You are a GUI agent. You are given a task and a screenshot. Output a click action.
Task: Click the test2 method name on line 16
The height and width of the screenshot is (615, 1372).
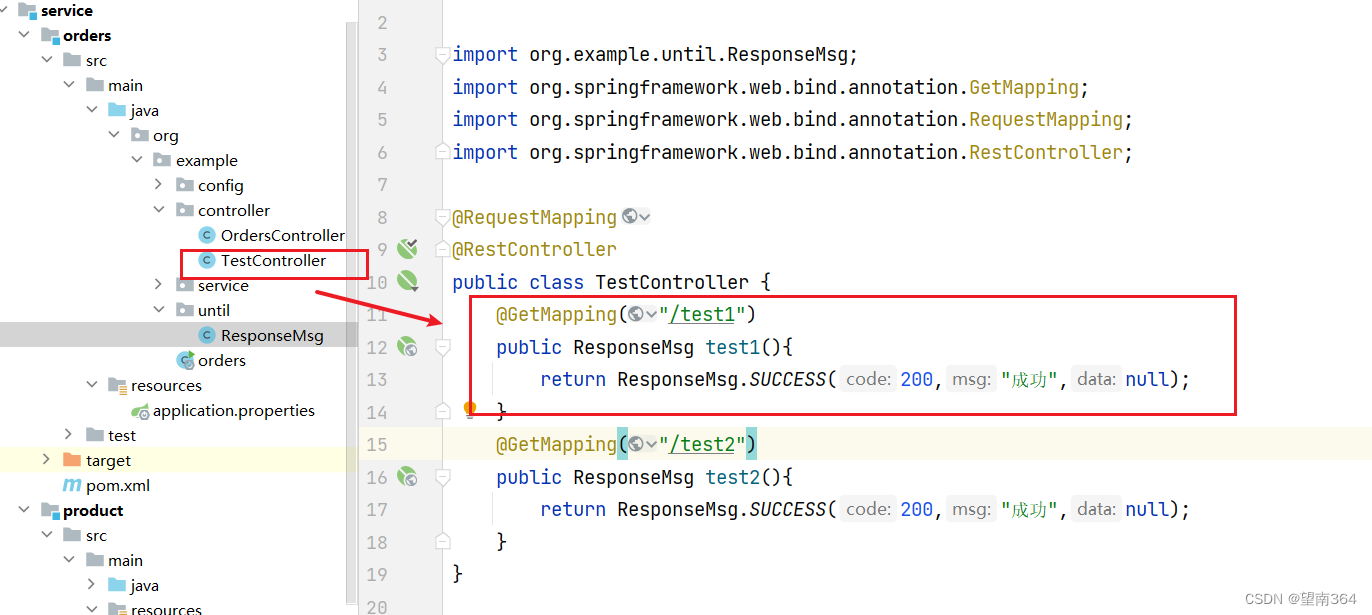733,477
